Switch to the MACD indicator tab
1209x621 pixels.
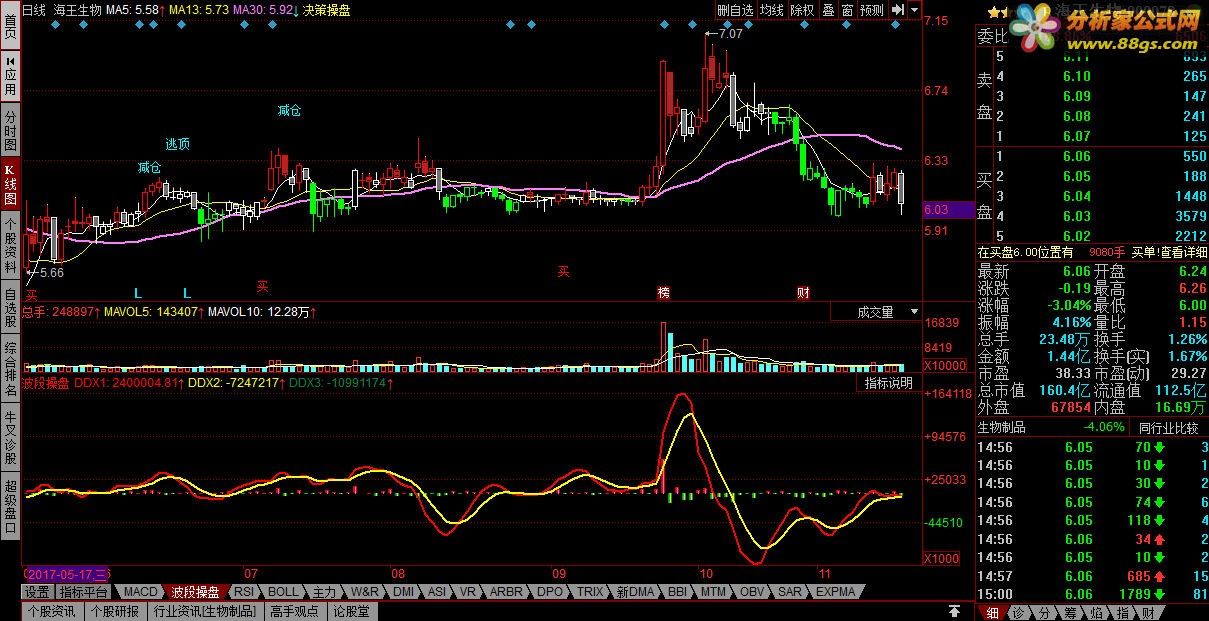click(x=141, y=592)
